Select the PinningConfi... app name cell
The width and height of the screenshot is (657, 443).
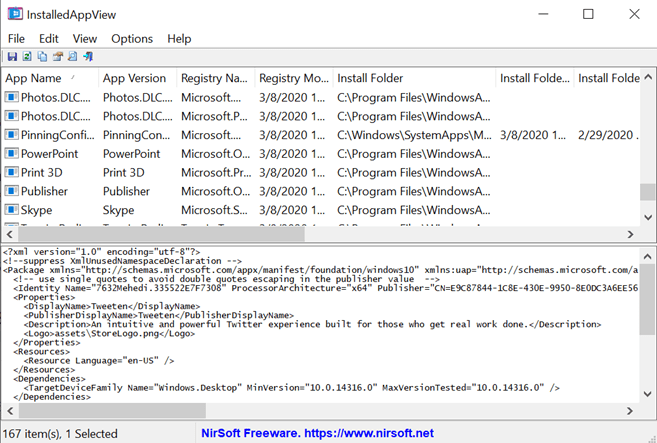coord(58,135)
